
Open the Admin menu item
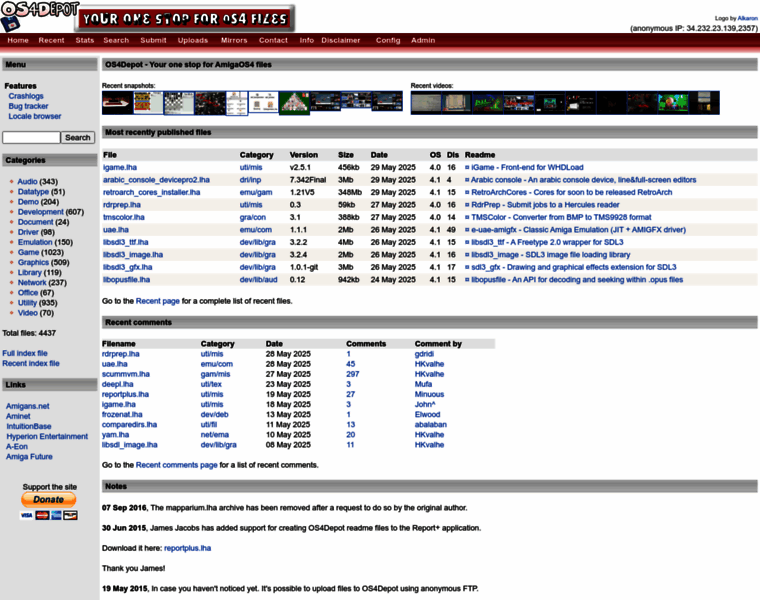423,40
